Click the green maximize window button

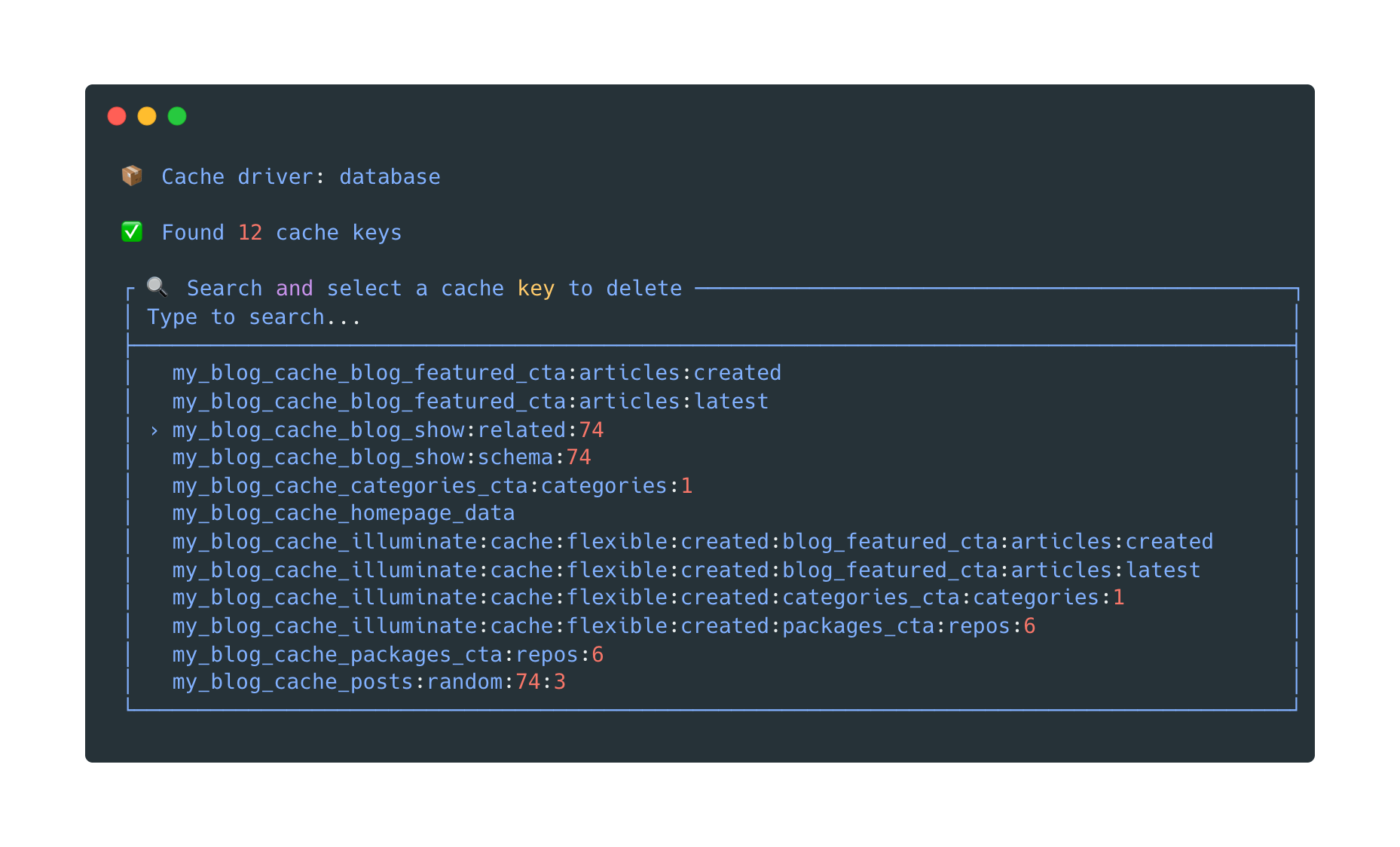click(x=177, y=116)
